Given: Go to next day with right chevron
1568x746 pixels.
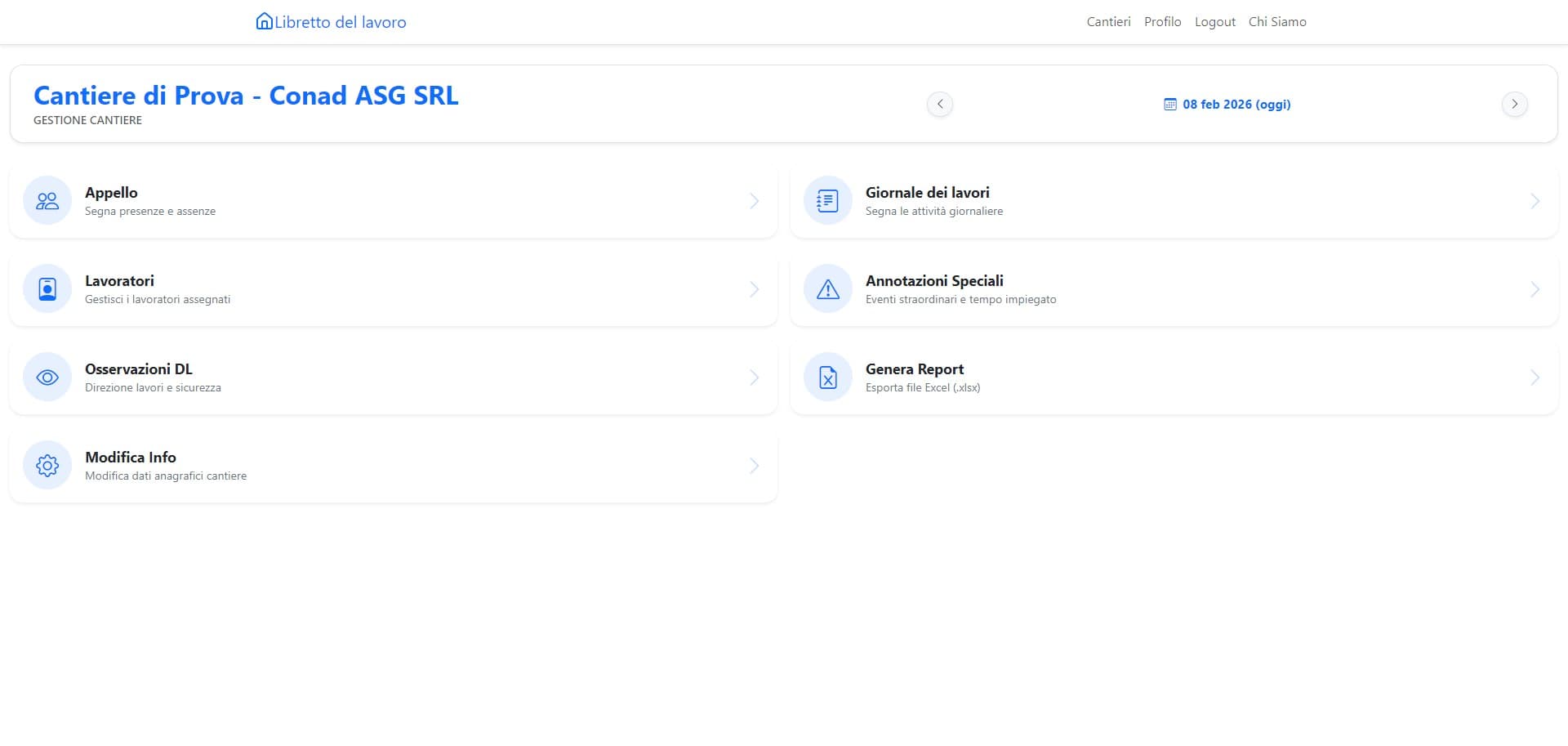Looking at the screenshot, I should pyautogui.click(x=1515, y=104).
